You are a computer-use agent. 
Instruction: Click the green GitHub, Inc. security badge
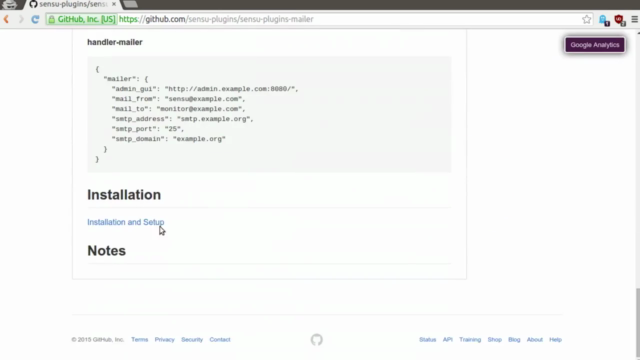[x=82, y=19]
